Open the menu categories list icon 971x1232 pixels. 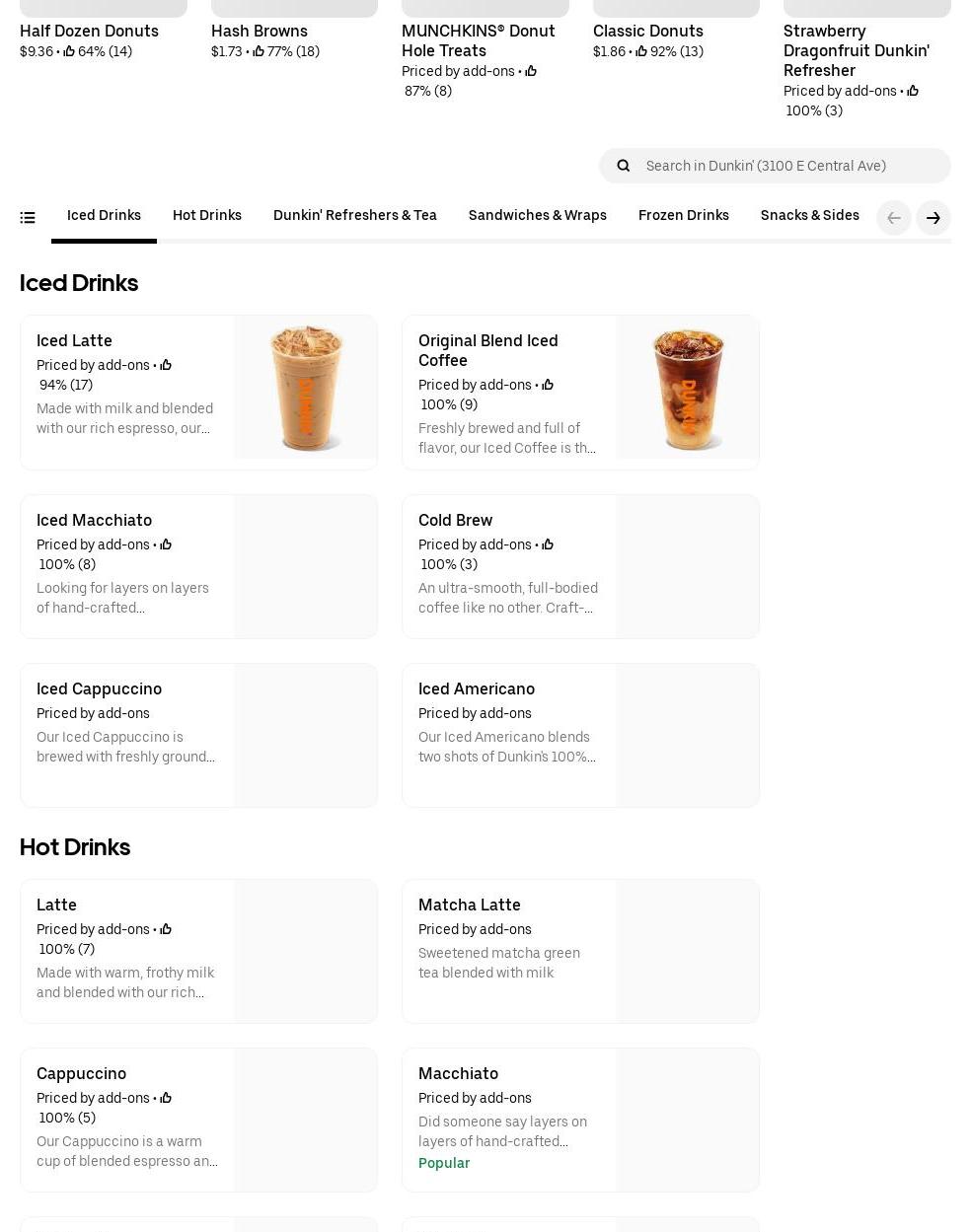[28, 217]
